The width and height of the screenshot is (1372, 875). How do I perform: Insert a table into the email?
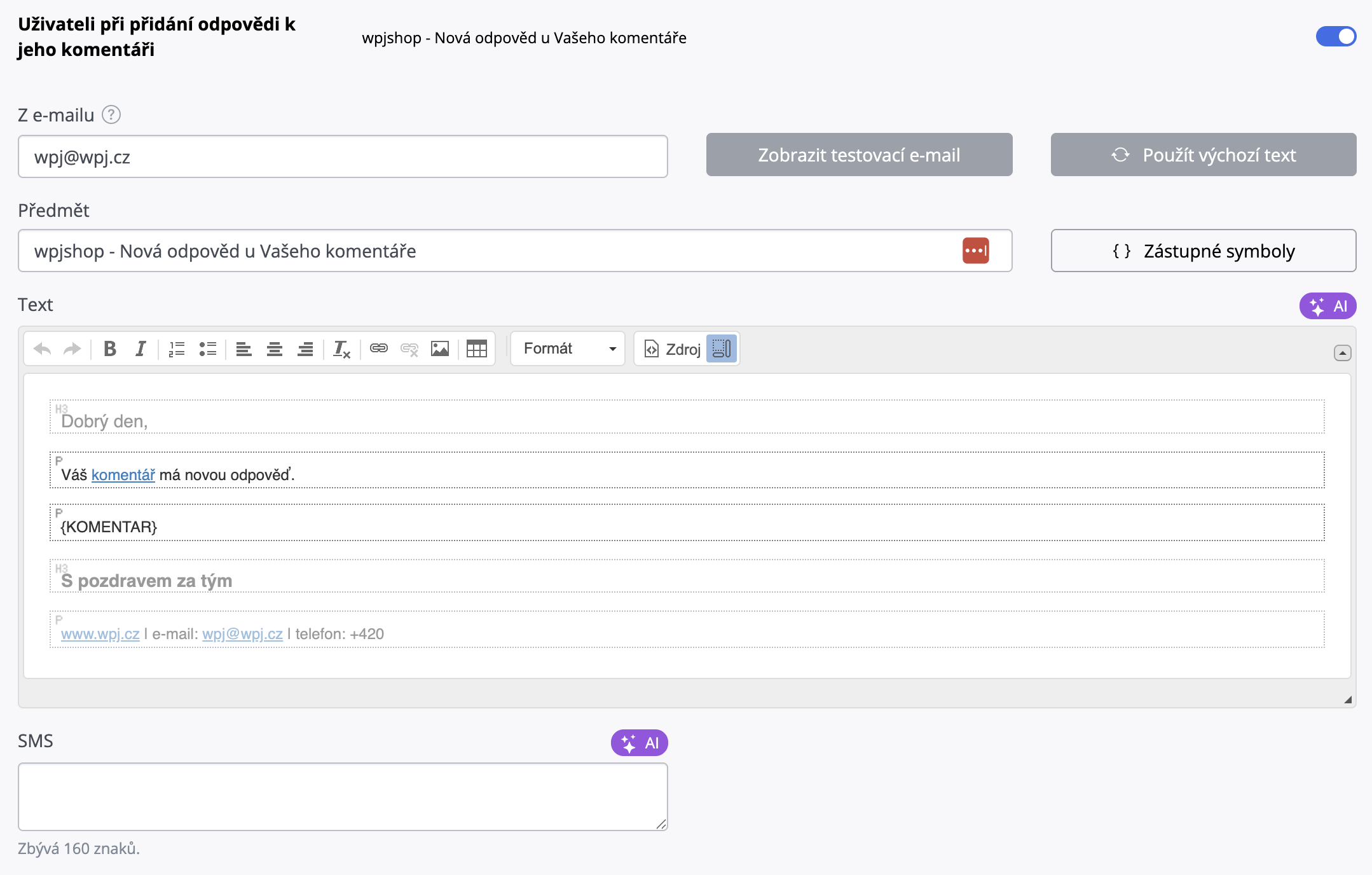pos(476,348)
